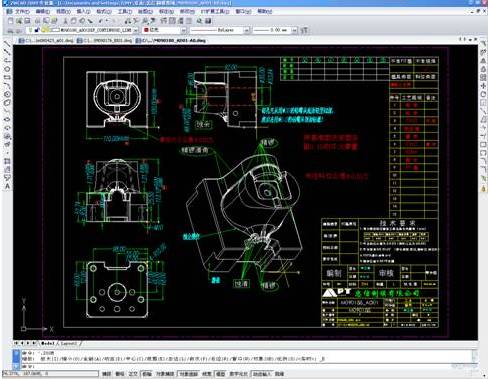Toggle the 线宽 (lineweight) status button
This screenshot has height=379, width=489.
tap(207, 374)
